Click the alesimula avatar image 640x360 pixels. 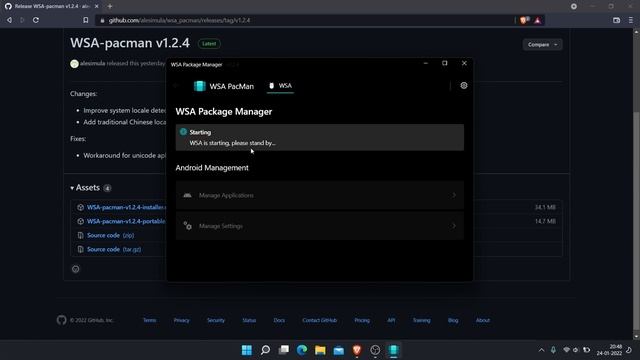74,64
